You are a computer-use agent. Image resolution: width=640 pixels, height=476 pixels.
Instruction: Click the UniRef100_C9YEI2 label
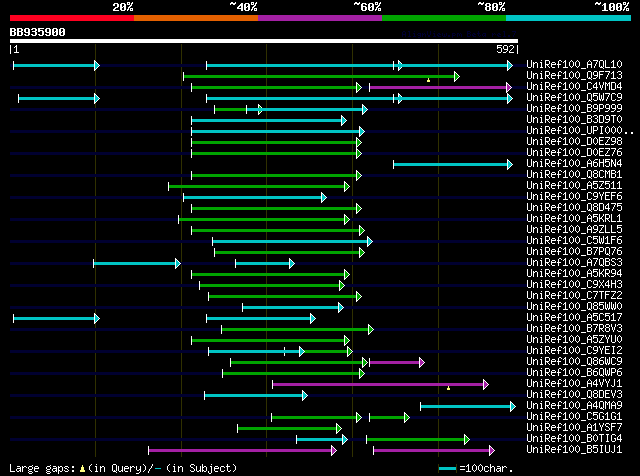click(x=574, y=351)
